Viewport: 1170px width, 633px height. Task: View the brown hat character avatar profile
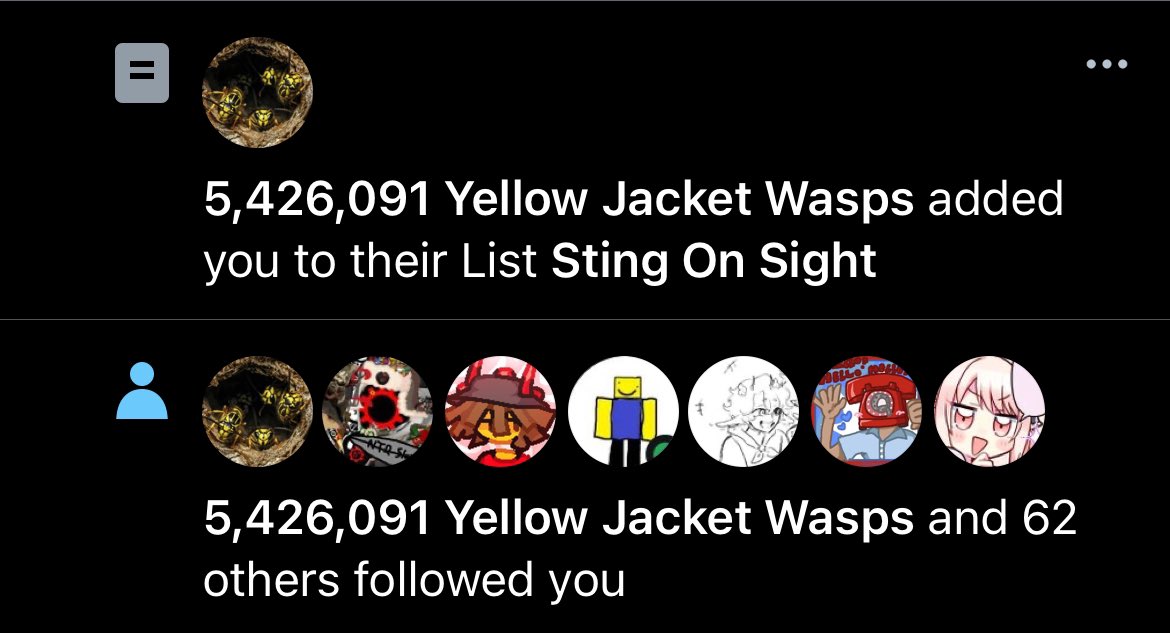pos(501,411)
